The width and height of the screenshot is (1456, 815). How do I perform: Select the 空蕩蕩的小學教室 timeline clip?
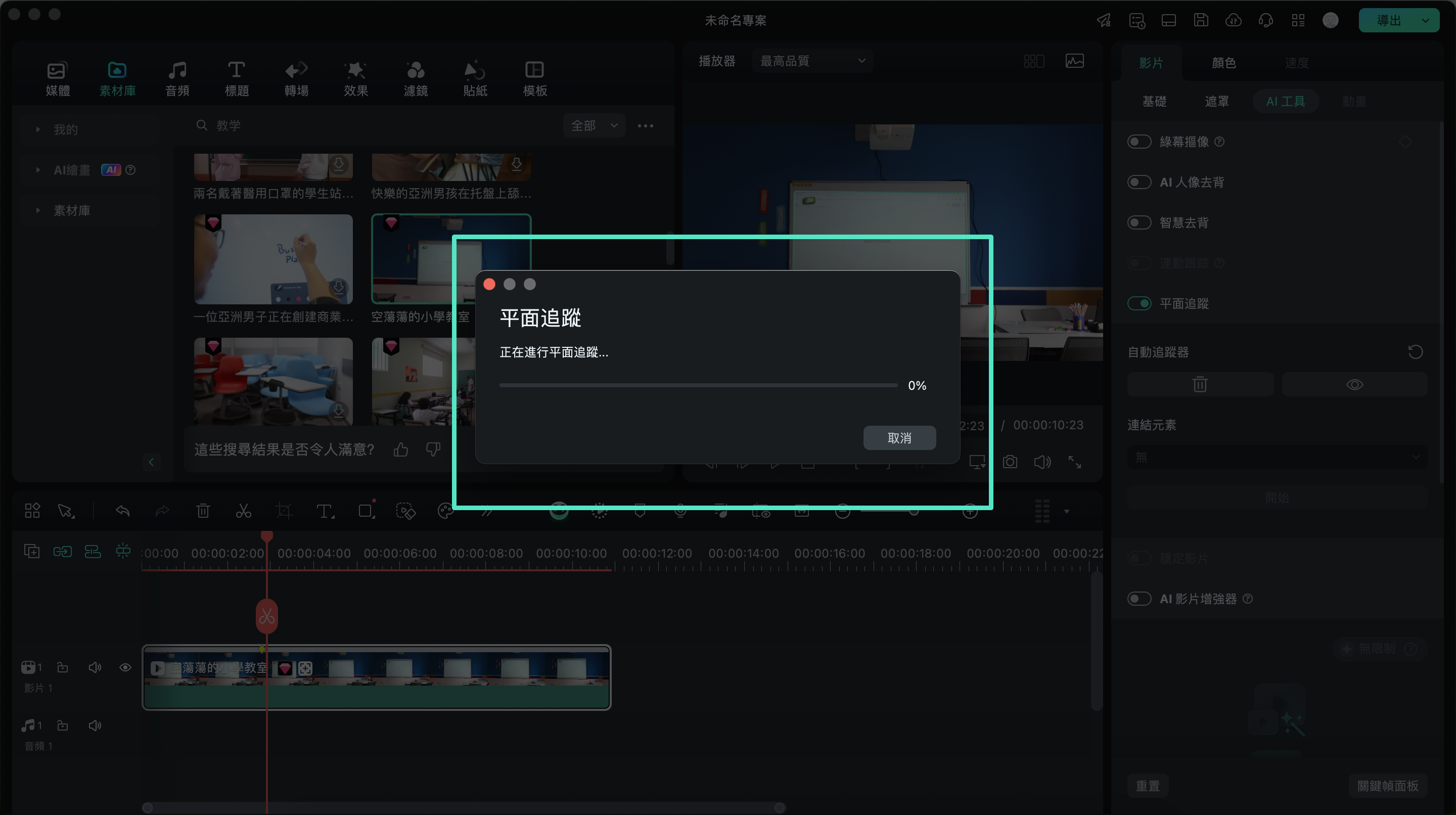tap(377, 677)
